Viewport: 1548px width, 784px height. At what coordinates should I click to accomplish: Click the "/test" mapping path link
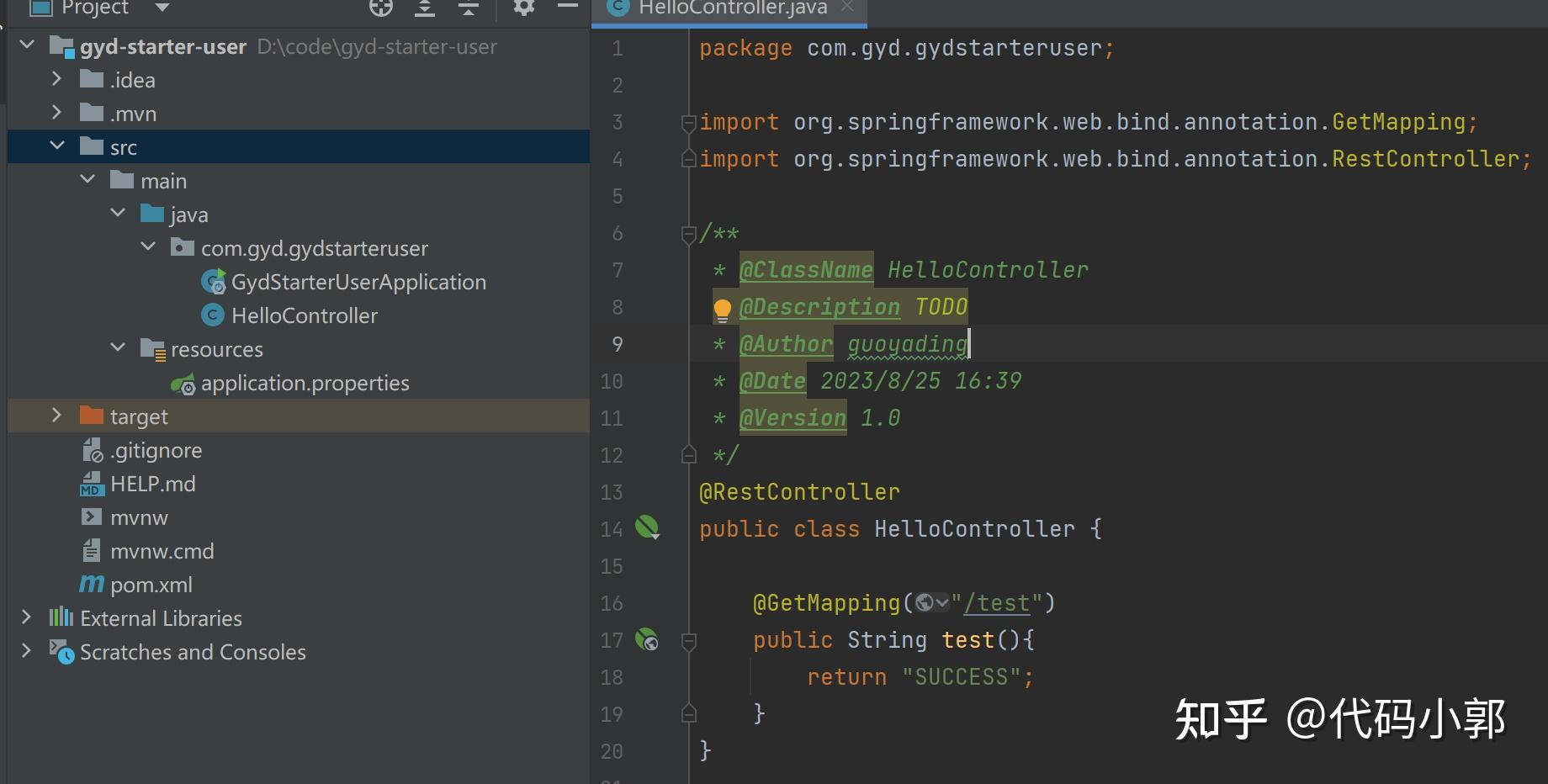pyautogui.click(x=996, y=603)
